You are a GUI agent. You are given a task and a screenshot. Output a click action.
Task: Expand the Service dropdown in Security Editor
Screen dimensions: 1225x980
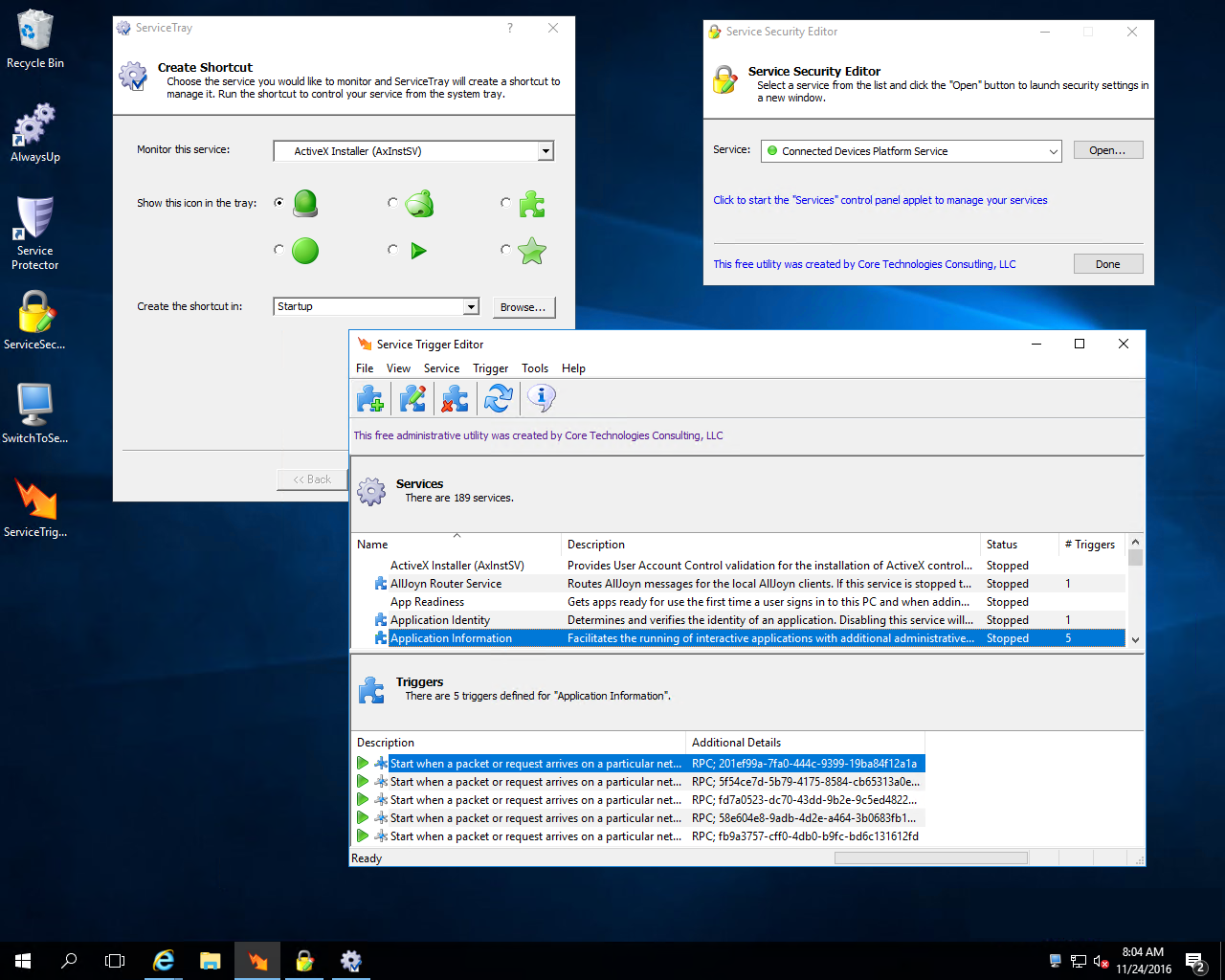tap(1053, 151)
